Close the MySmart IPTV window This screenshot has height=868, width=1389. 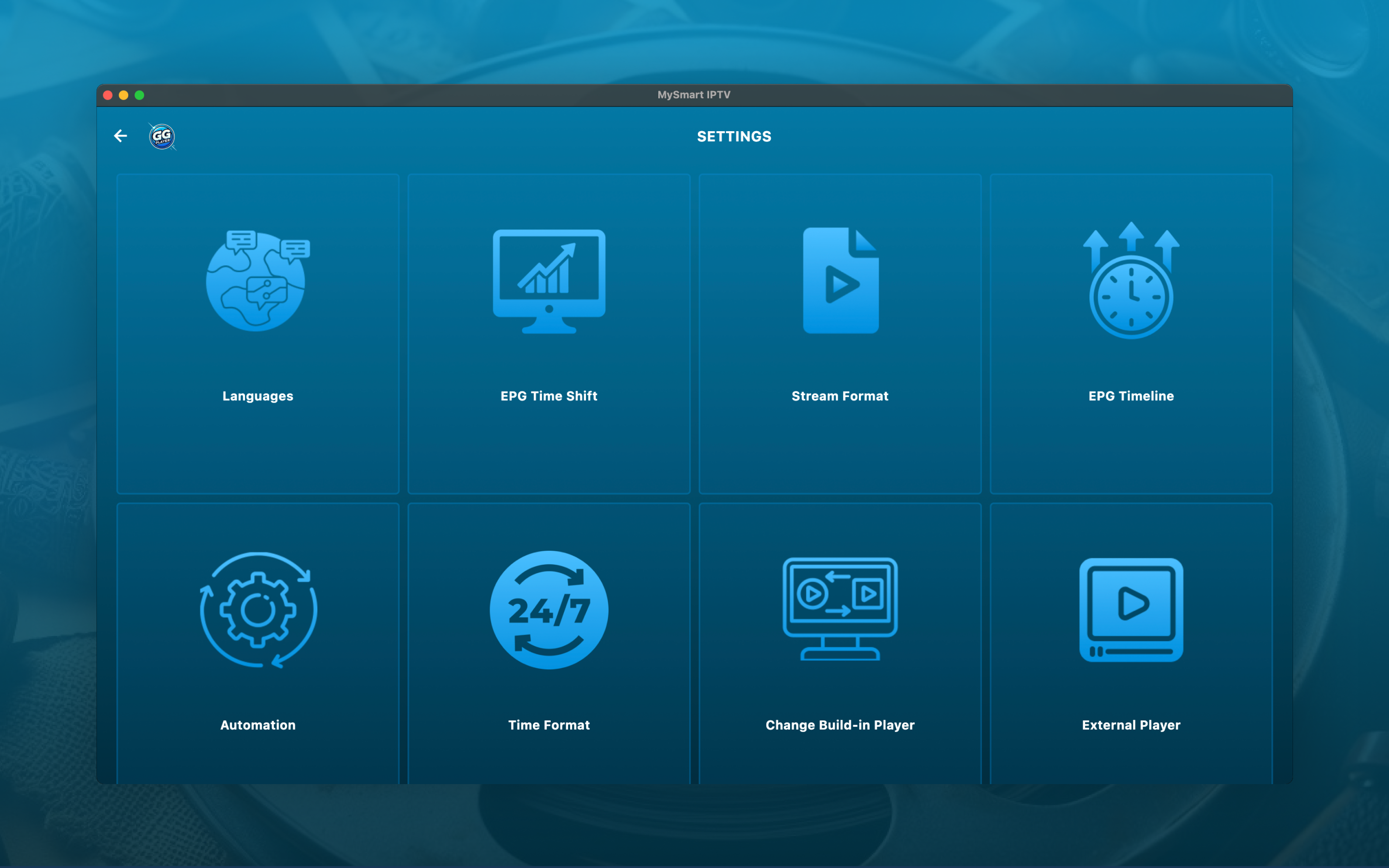108,95
